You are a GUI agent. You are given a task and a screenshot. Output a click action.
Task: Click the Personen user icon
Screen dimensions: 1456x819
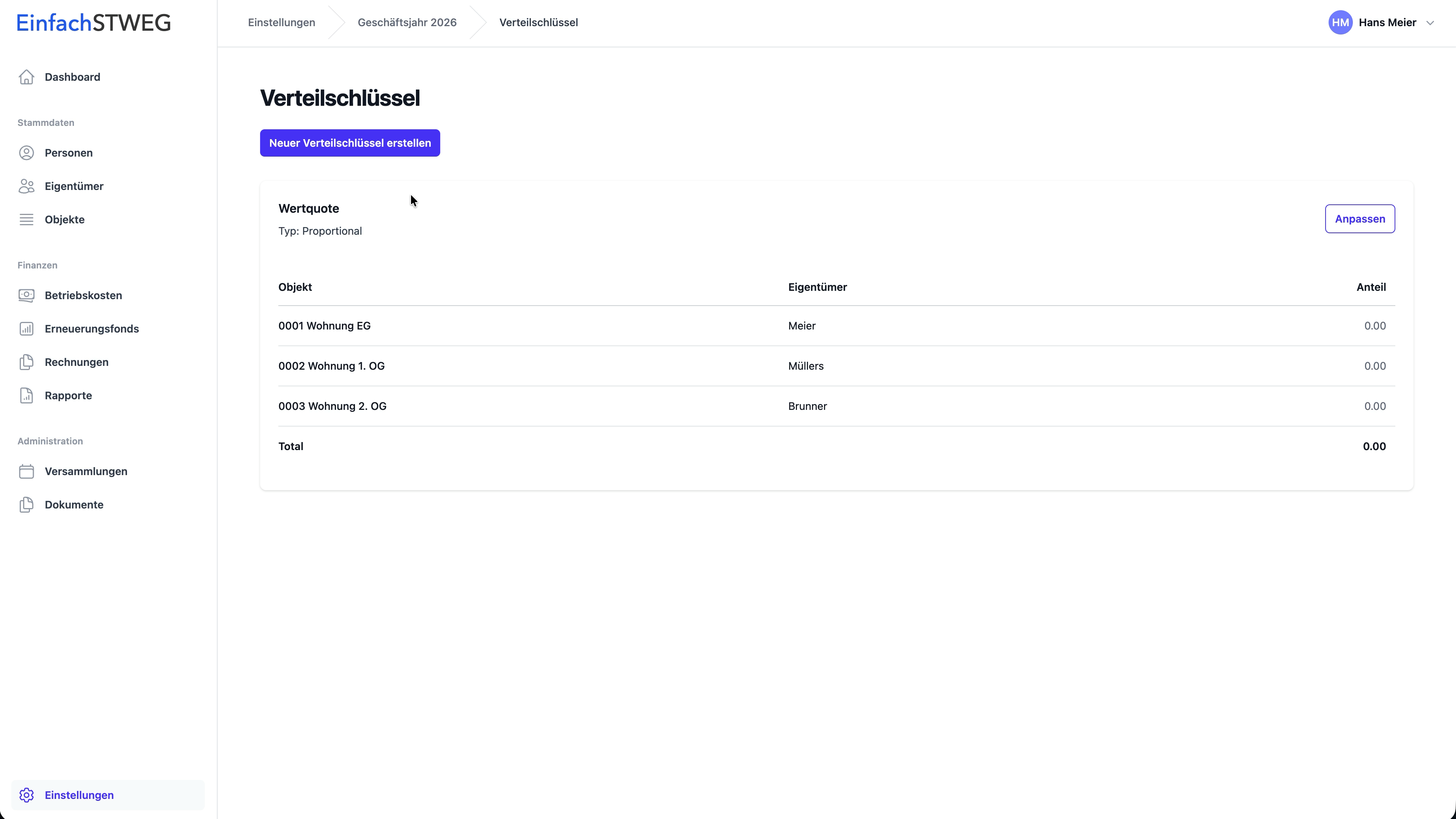tap(27, 152)
